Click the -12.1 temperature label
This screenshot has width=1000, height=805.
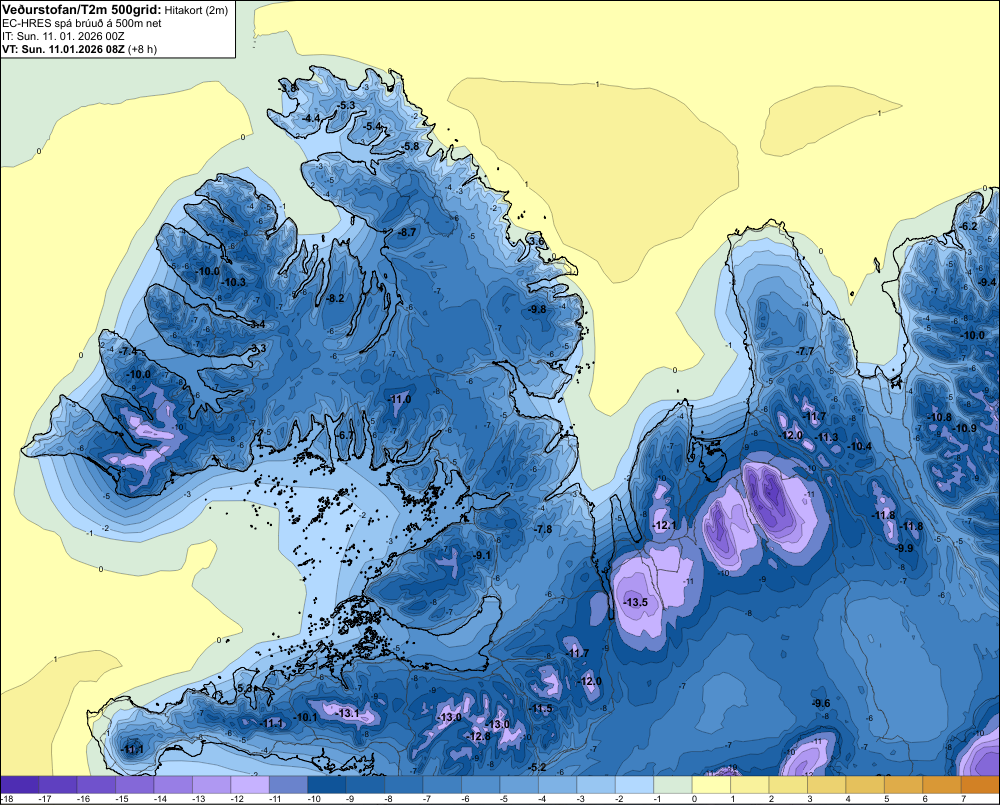665,525
